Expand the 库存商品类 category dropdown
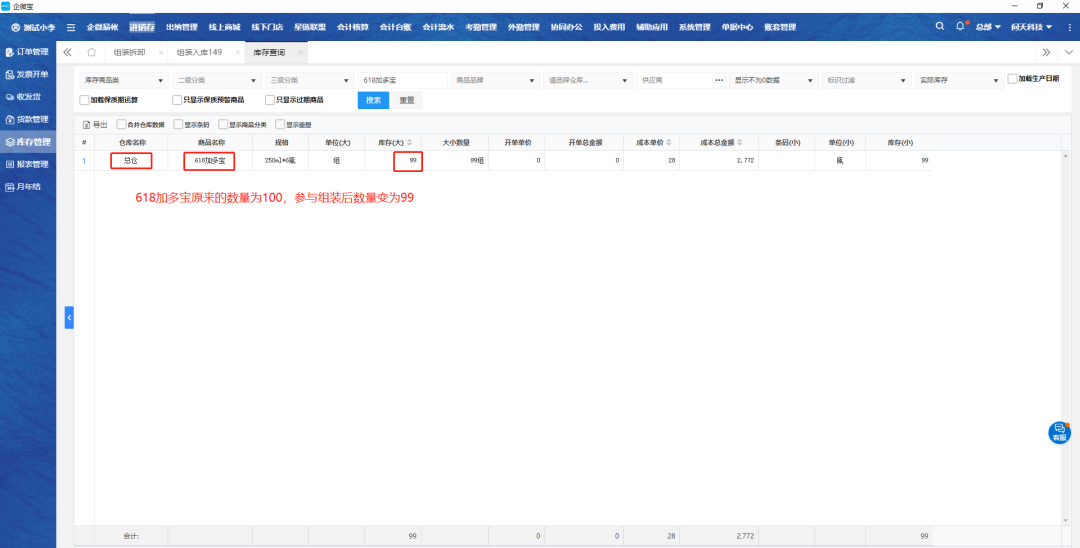1080x548 pixels. tap(122, 80)
